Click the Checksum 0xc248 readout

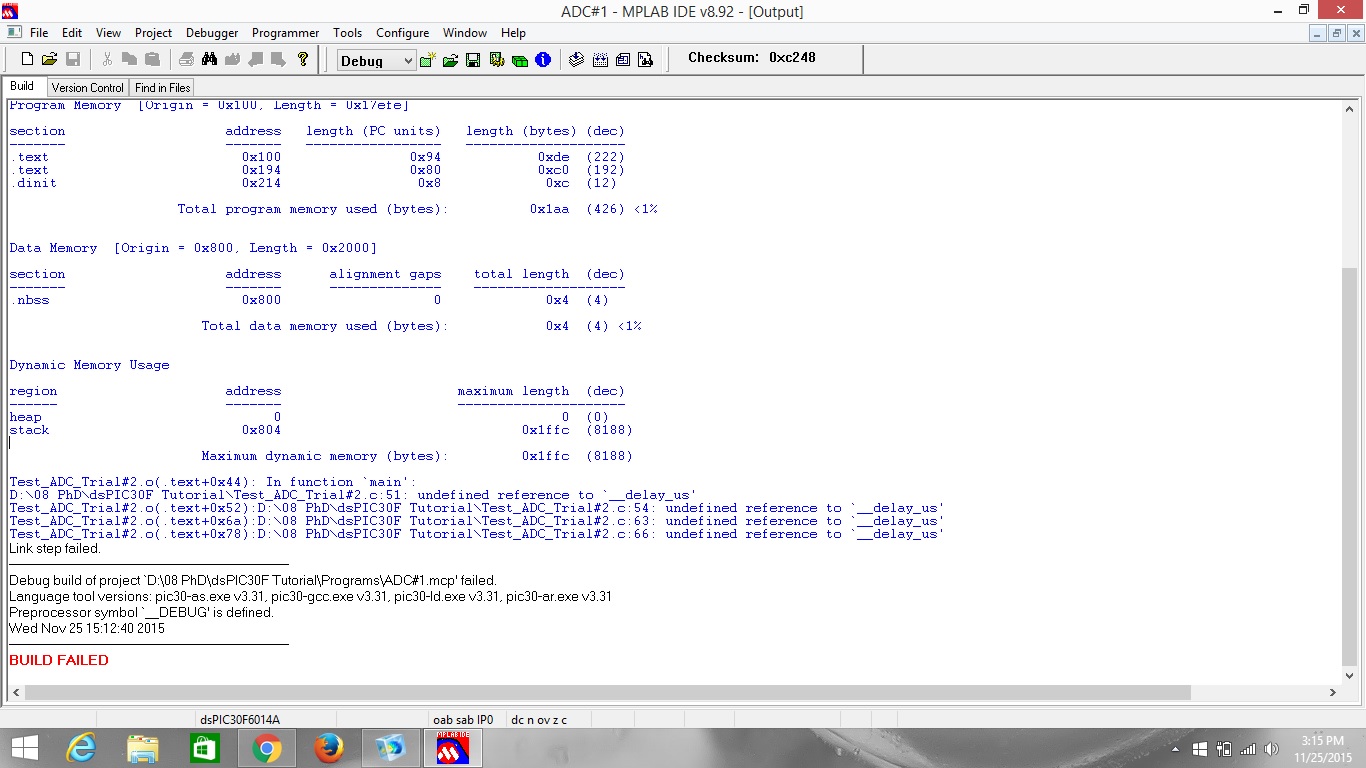(x=752, y=58)
